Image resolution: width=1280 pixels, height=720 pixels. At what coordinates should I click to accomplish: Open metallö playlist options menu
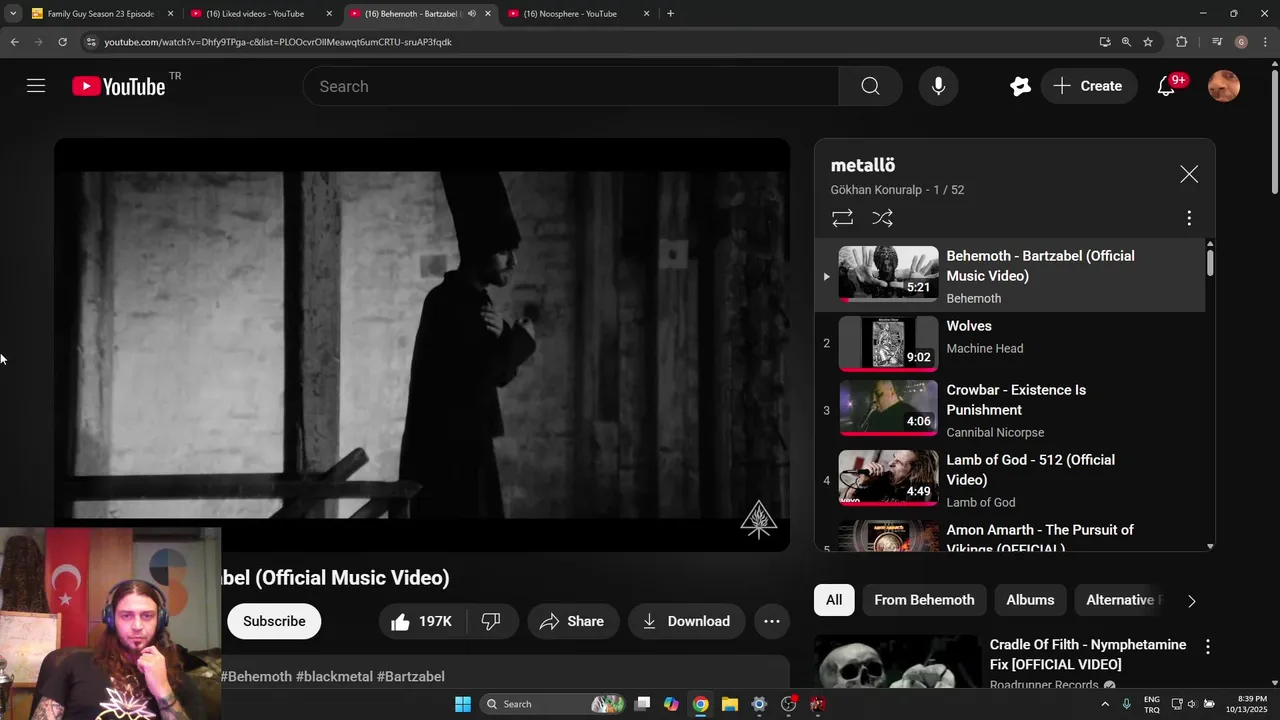[x=1188, y=217]
